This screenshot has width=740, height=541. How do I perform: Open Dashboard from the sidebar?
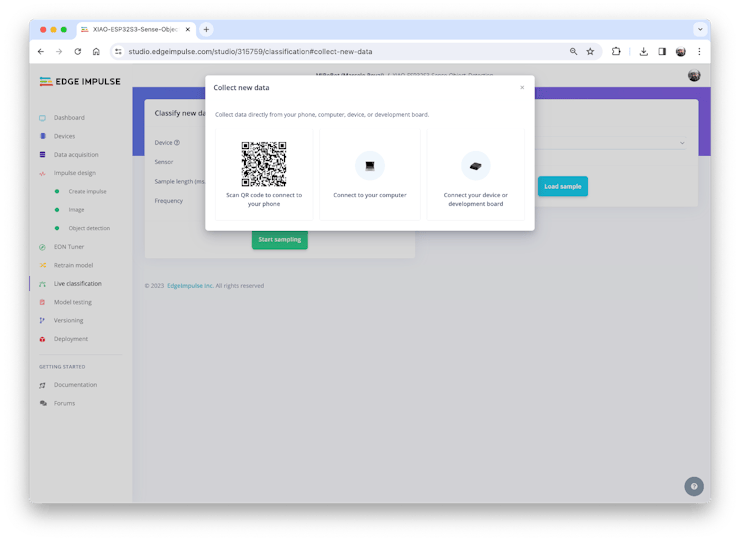(x=69, y=118)
